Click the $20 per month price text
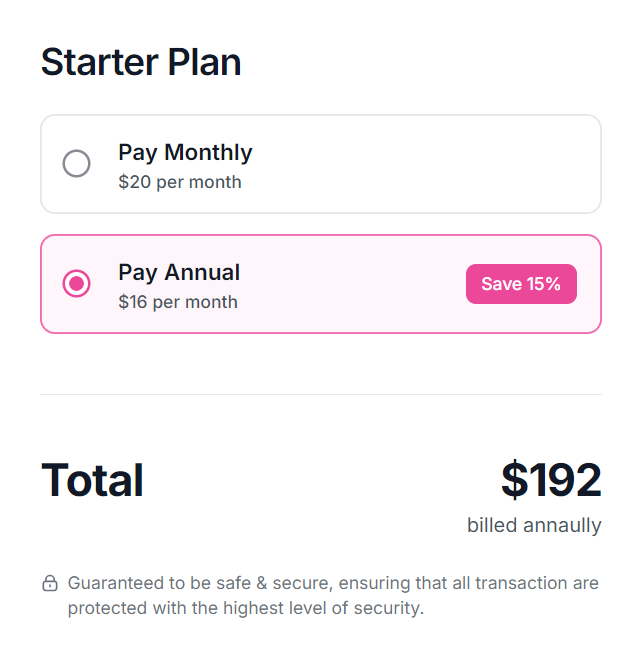The height and width of the screenshot is (659, 642). click(180, 182)
